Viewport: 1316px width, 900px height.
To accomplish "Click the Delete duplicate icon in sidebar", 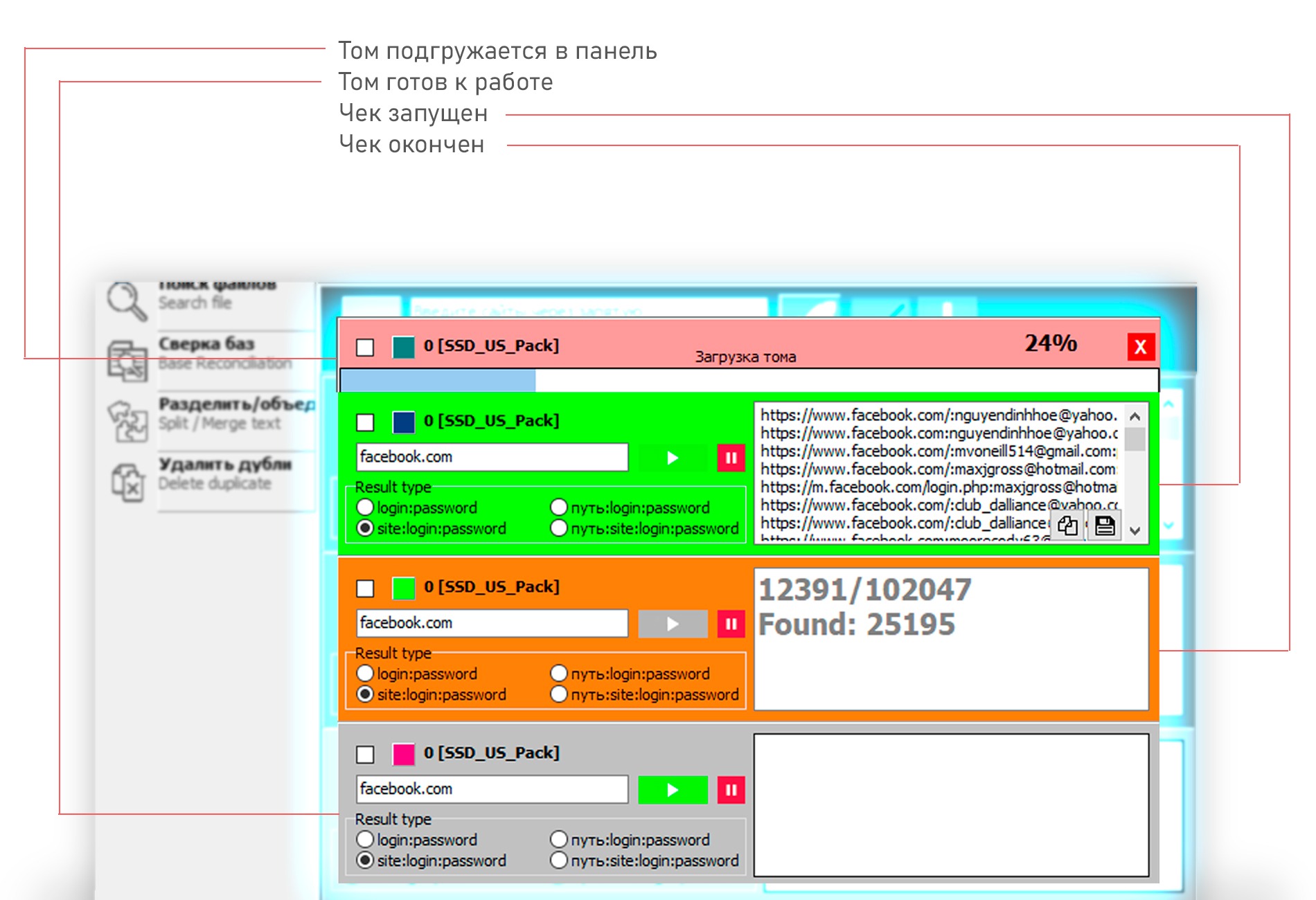I will point(128,481).
